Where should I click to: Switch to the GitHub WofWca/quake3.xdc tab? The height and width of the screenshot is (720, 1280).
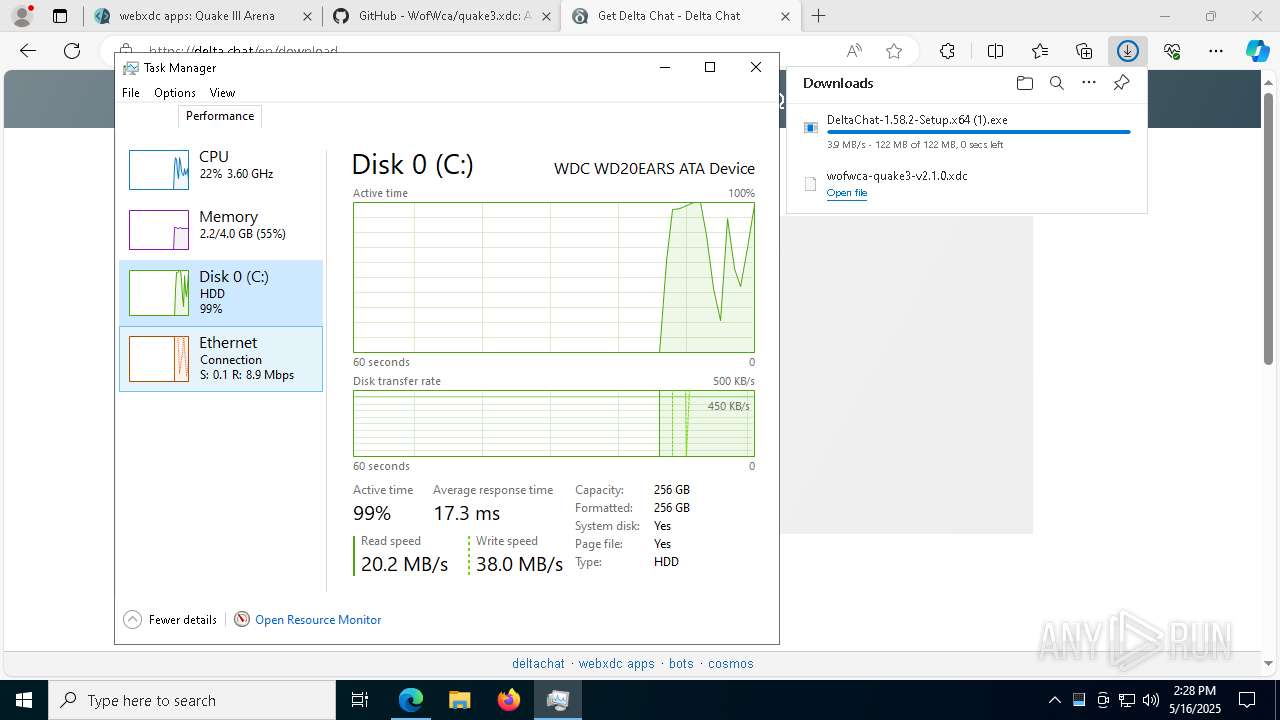tap(443, 16)
